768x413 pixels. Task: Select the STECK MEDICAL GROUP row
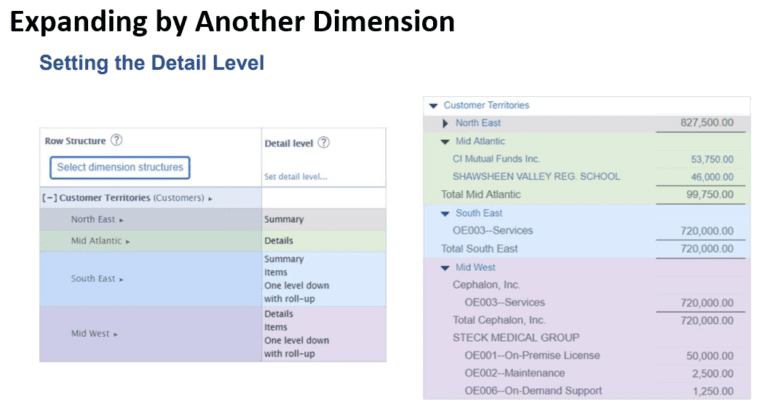502,337
